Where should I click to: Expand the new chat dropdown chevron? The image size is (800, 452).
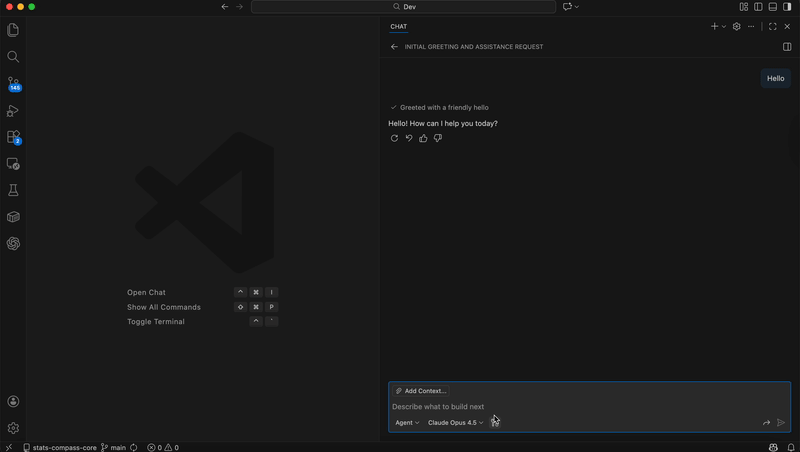pyautogui.click(x=723, y=27)
